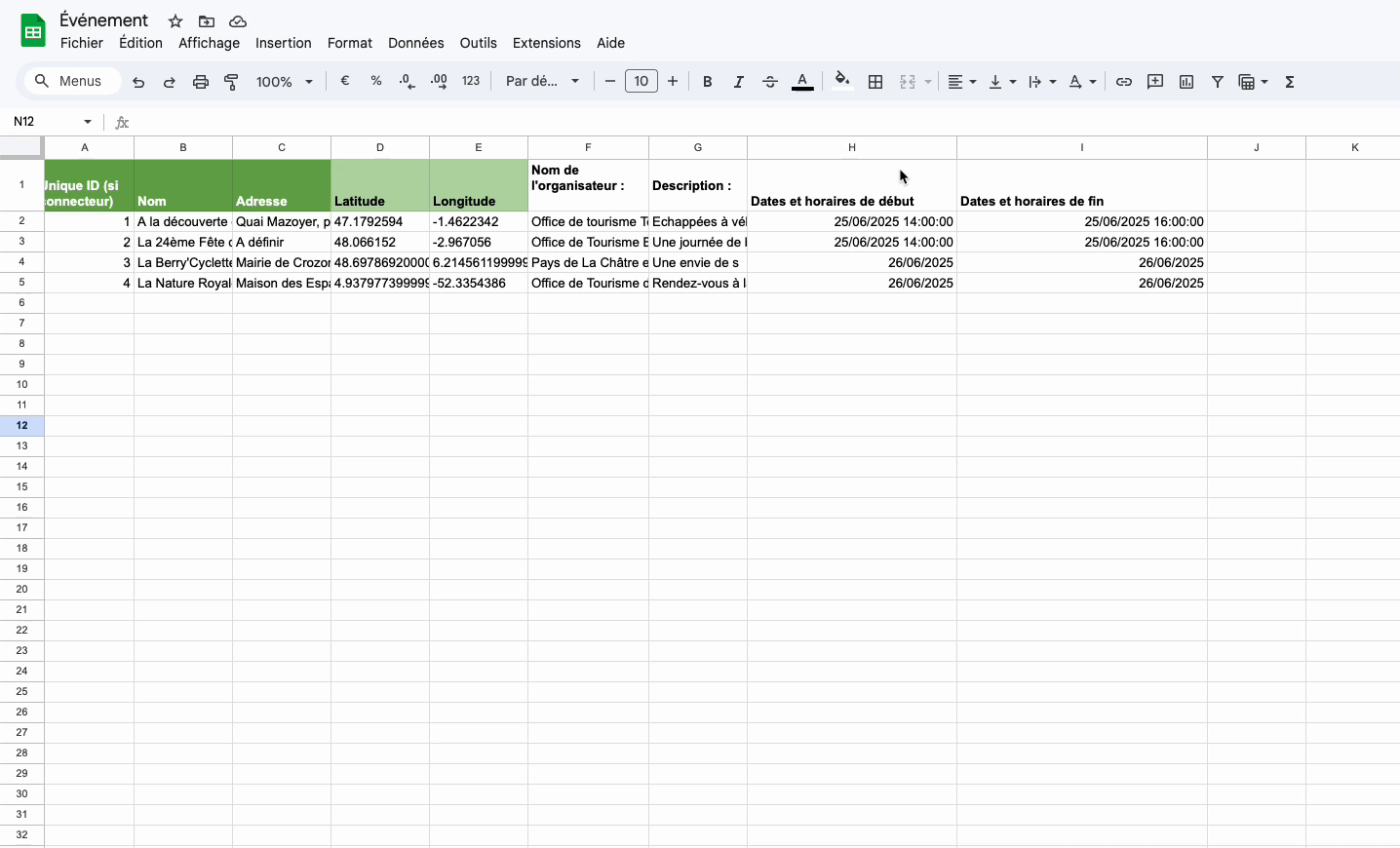Select cell with latitude 47.1792594
This screenshot has width=1400, height=848.
(380, 221)
